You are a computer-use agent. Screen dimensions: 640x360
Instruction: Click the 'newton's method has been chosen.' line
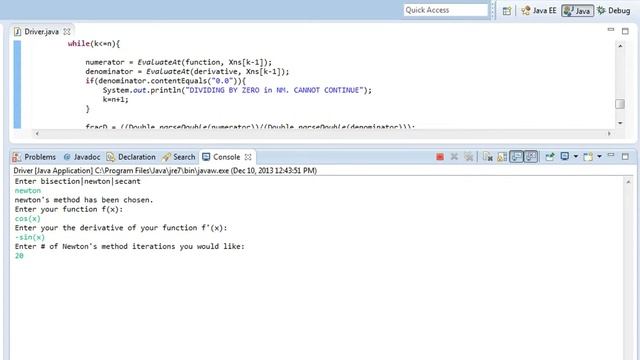tap(84, 200)
